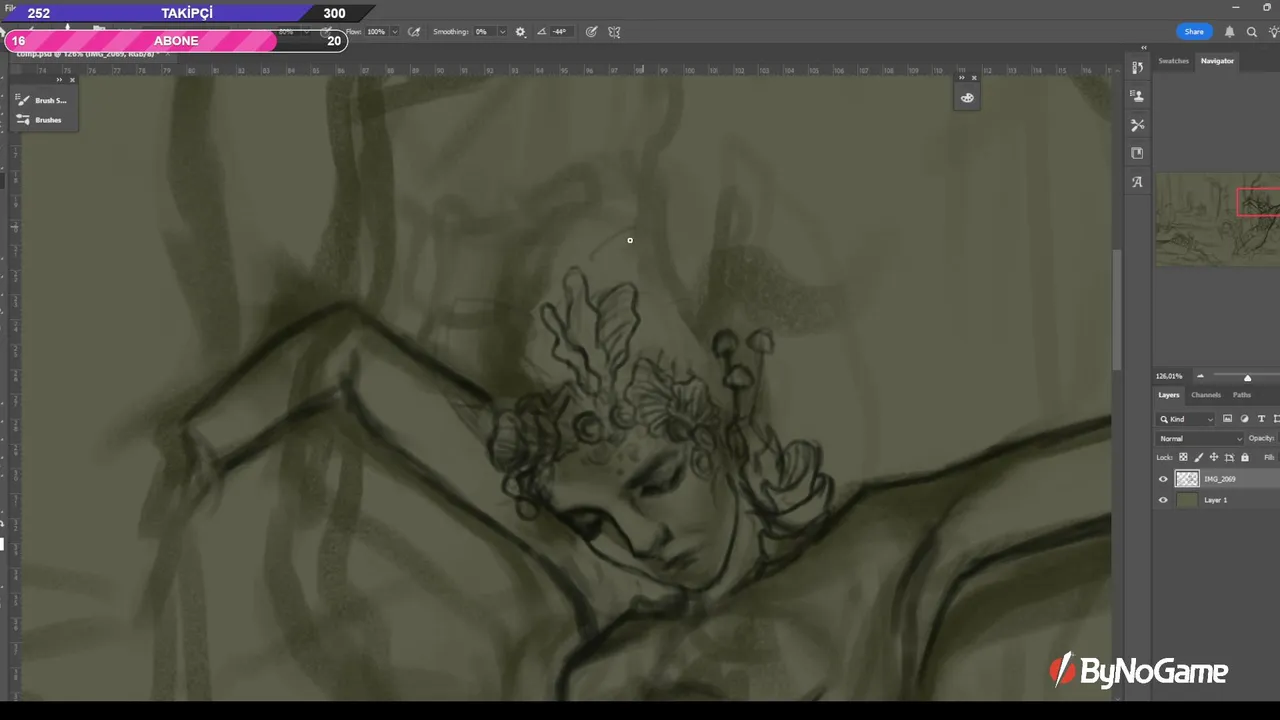Click the Smoothing value field
The width and height of the screenshot is (1280, 720).
point(483,32)
